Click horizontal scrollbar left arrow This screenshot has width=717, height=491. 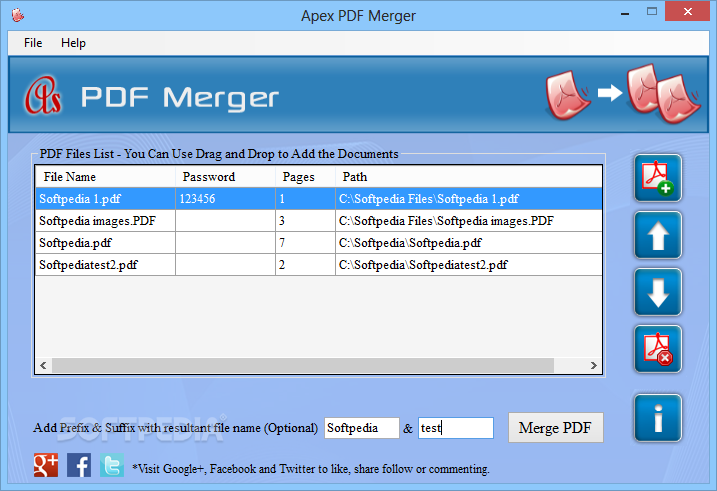pyautogui.click(x=43, y=365)
